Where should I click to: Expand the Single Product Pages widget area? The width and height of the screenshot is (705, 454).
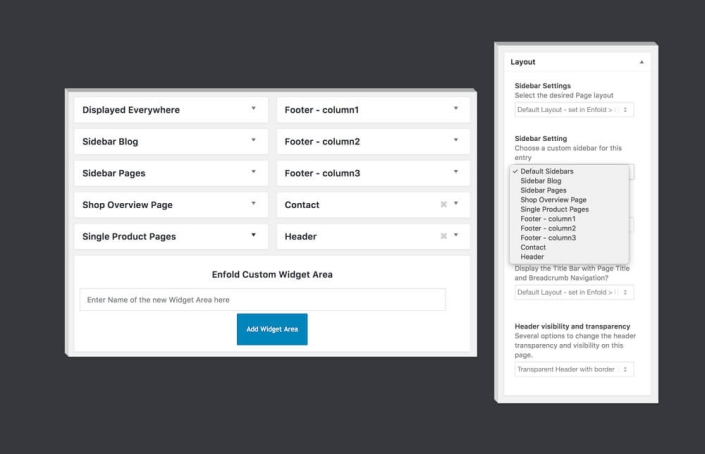pyautogui.click(x=253, y=236)
